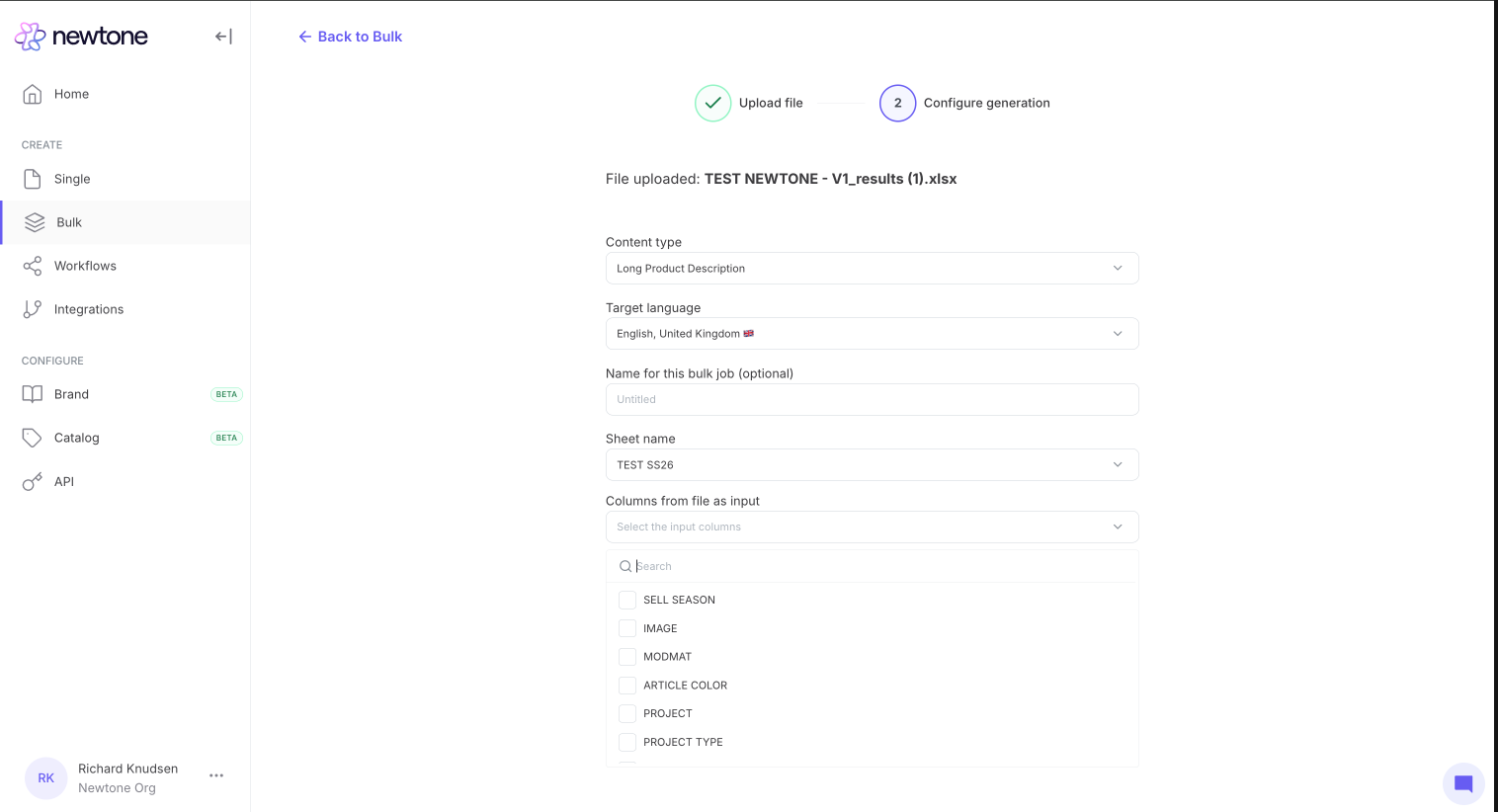Click the newtone logo
1498x812 pixels.
[x=81, y=37]
